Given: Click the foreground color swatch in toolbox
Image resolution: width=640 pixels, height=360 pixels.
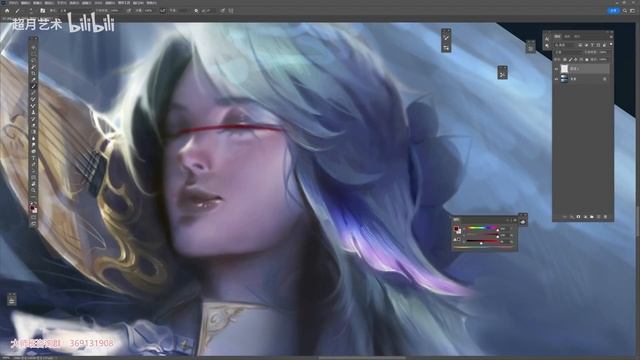Looking at the screenshot, I should [32, 207].
